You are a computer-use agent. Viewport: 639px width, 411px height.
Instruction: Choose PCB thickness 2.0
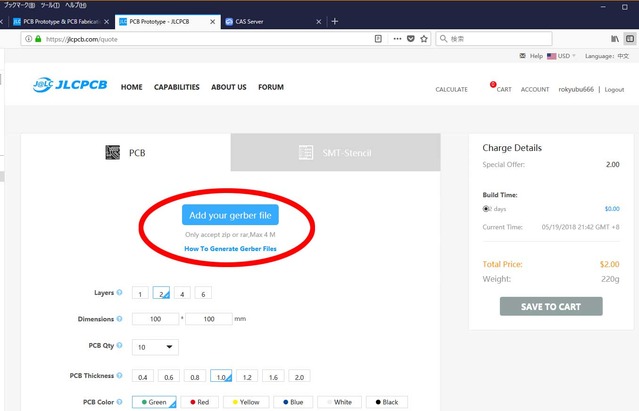pos(299,376)
